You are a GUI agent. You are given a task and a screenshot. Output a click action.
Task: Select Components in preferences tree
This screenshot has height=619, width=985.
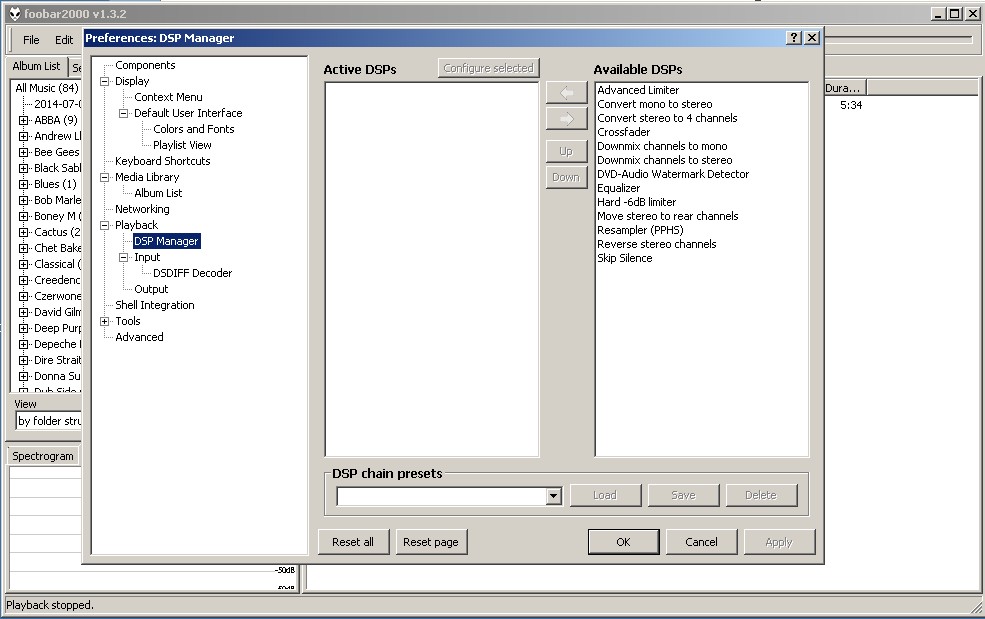pos(145,65)
